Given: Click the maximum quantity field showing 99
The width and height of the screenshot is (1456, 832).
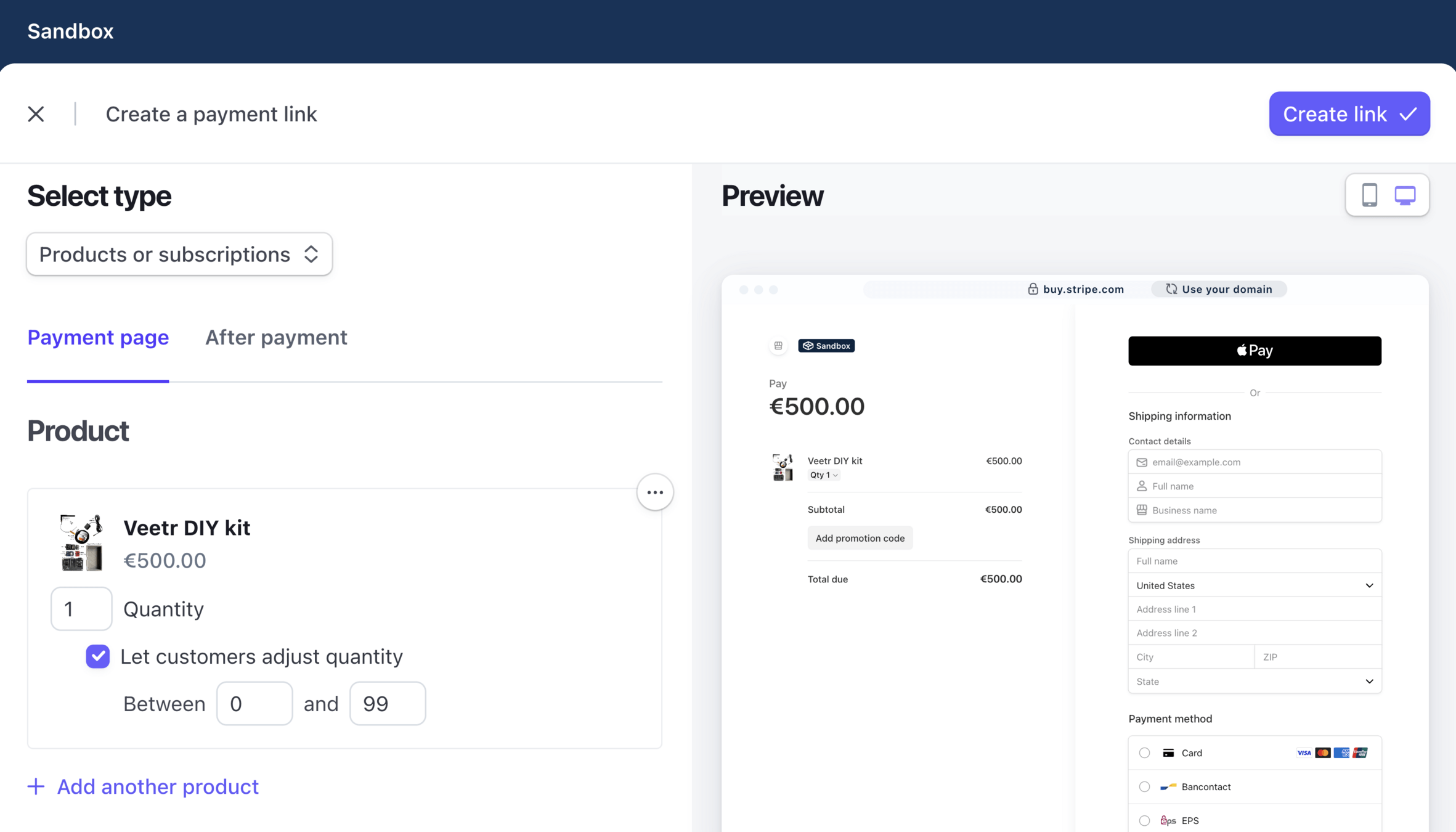Looking at the screenshot, I should (388, 703).
